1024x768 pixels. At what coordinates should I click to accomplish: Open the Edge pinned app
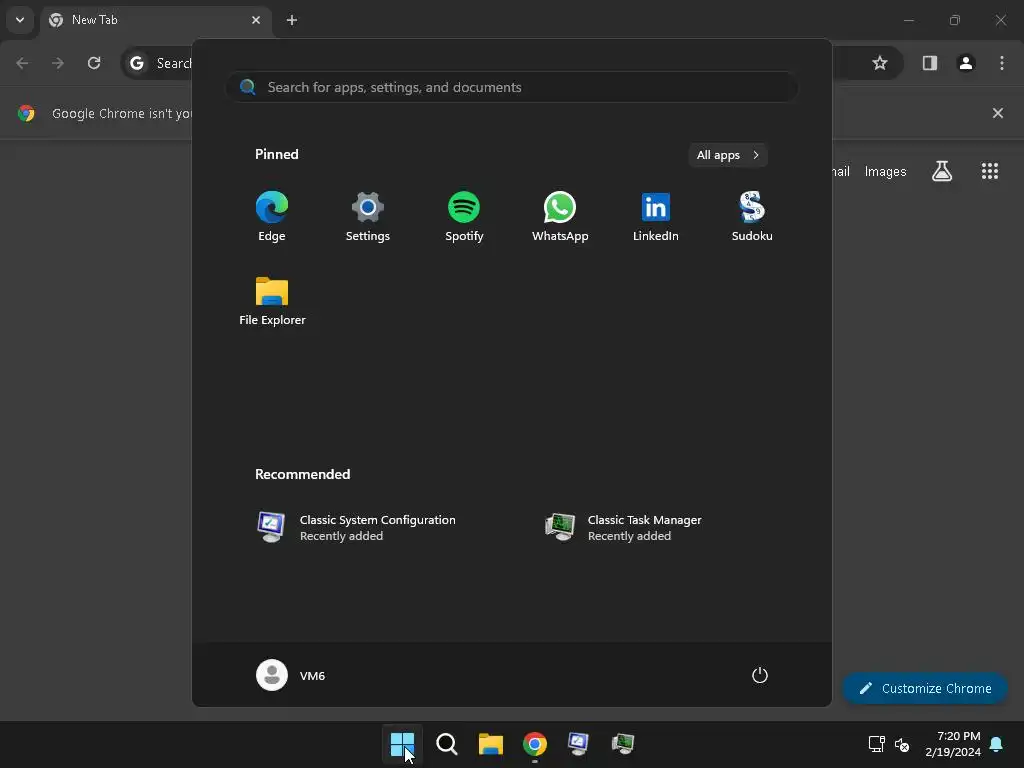tap(272, 217)
